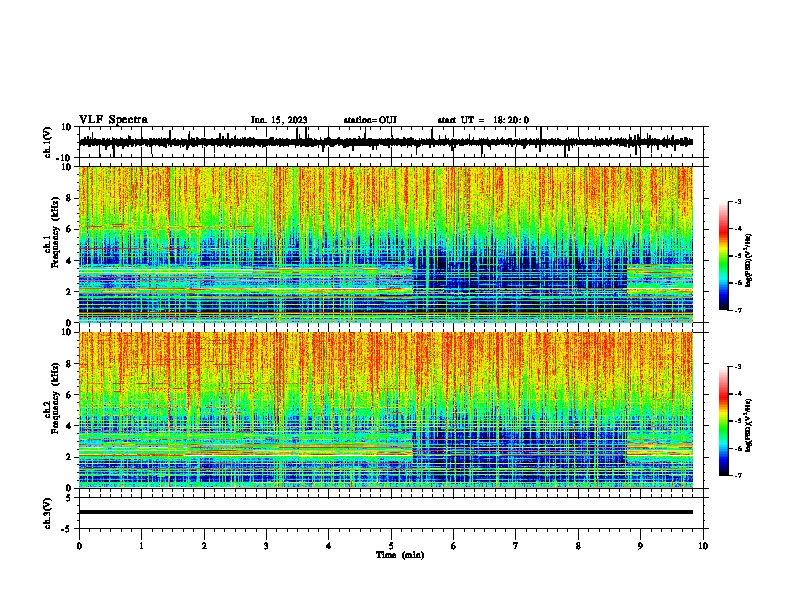792x612 pixels.
Task: Click the time axis tick label "10"
Action: click(x=703, y=546)
